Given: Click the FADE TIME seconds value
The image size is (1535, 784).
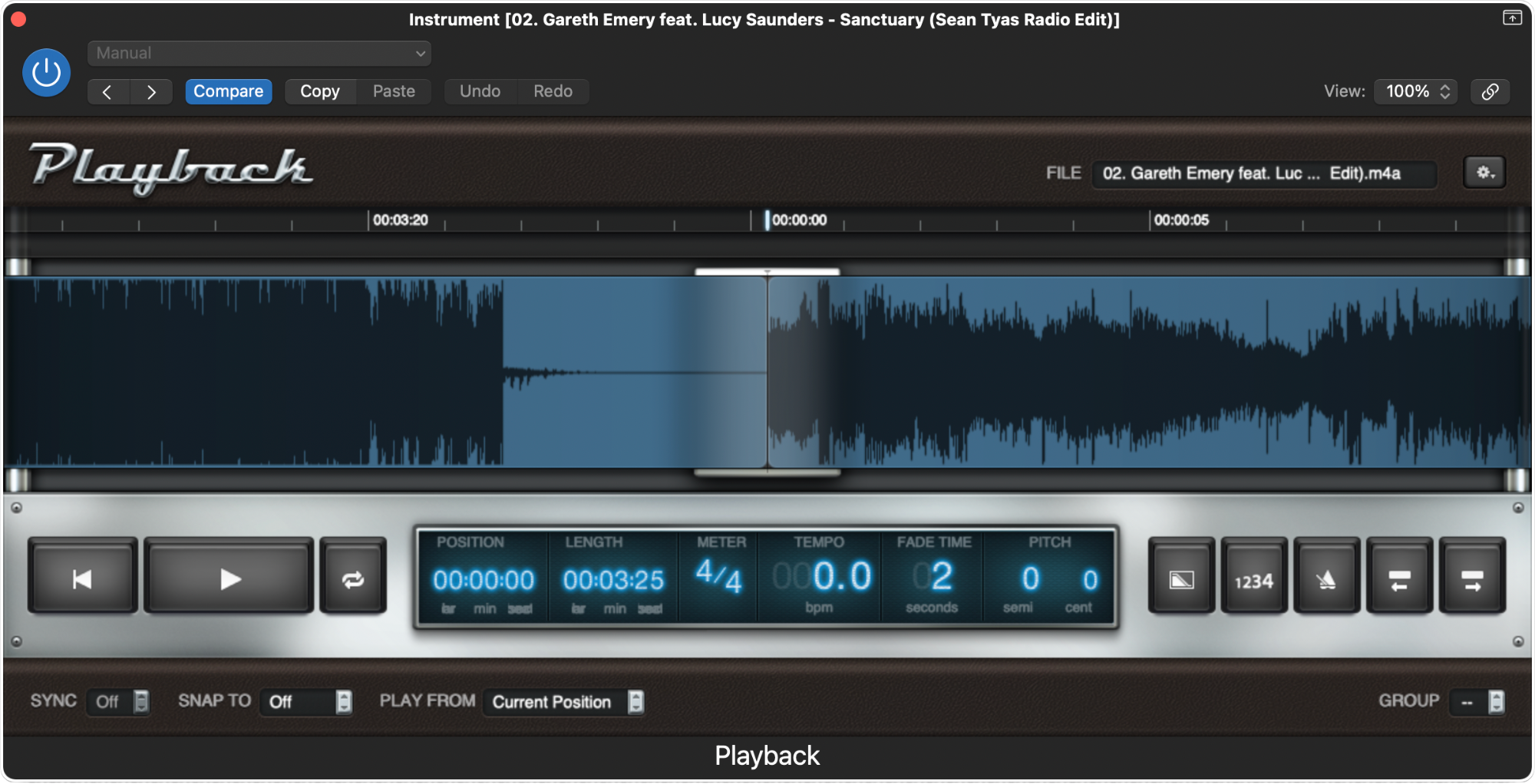Looking at the screenshot, I should click(x=933, y=577).
